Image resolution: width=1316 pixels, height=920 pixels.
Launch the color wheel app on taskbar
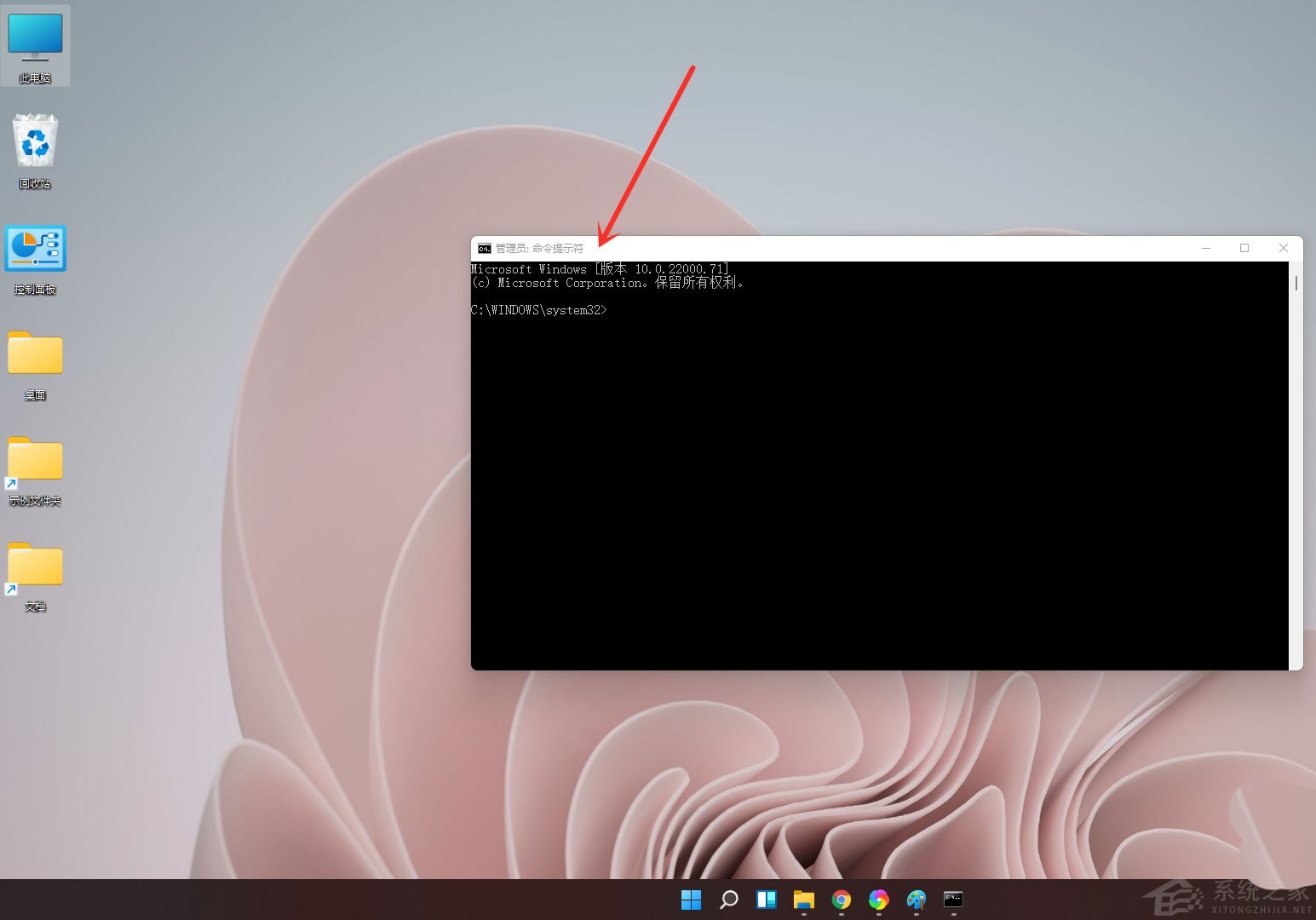tap(879, 900)
